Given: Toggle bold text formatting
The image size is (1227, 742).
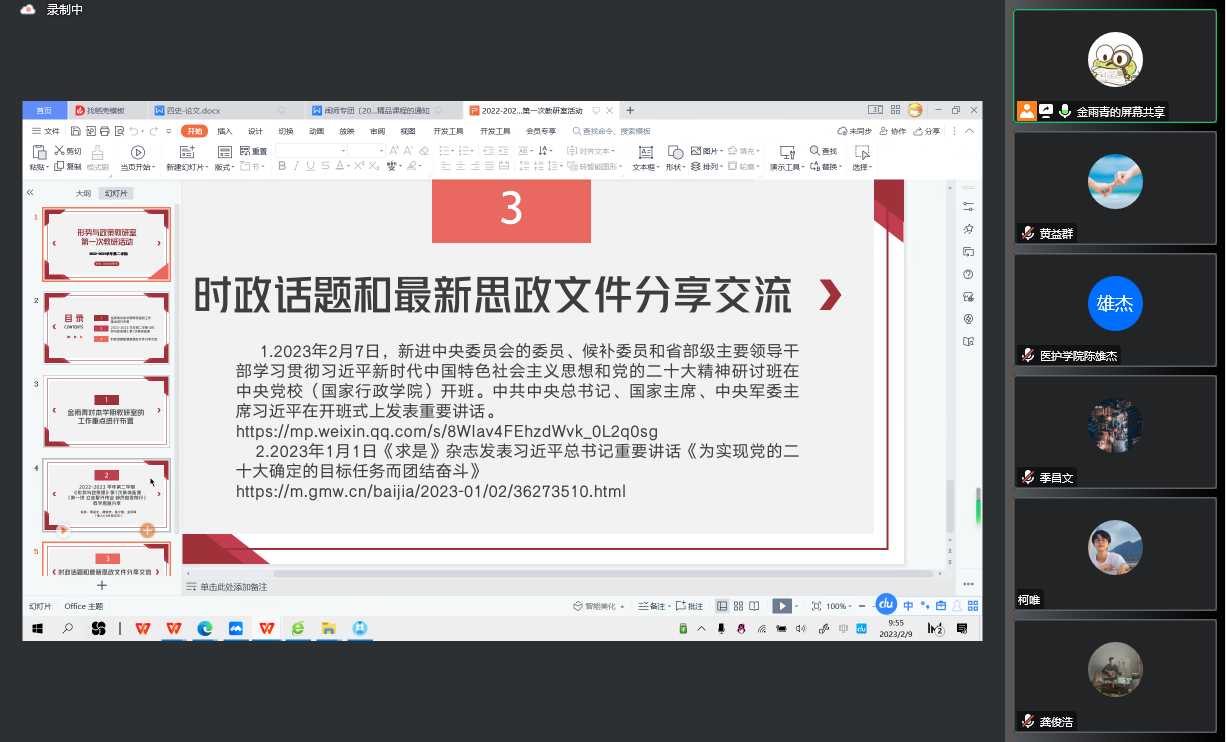Looking at the screenshot, I should tap(283, 166).
